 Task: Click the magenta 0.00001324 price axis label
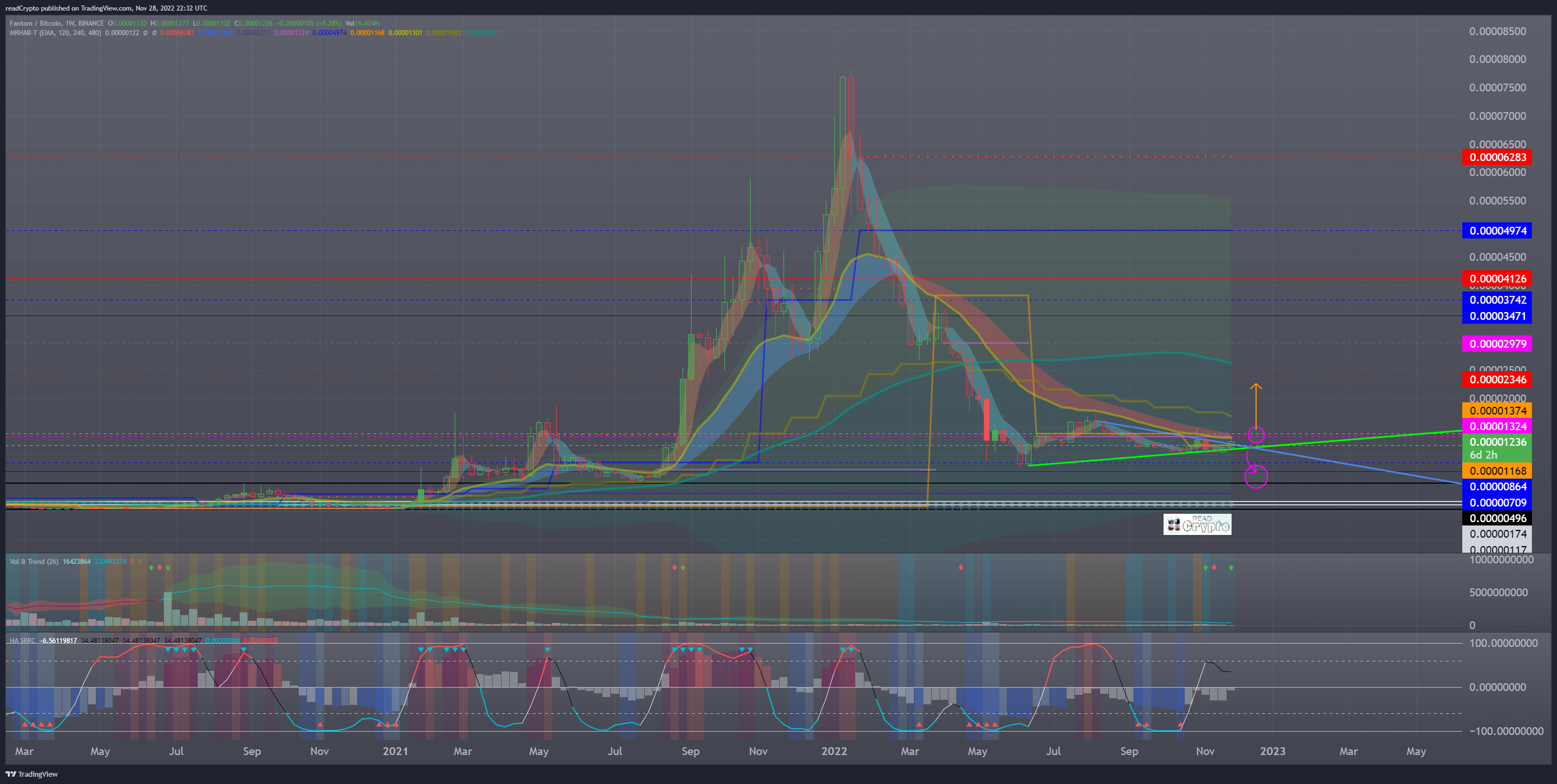pos(1497,426)
